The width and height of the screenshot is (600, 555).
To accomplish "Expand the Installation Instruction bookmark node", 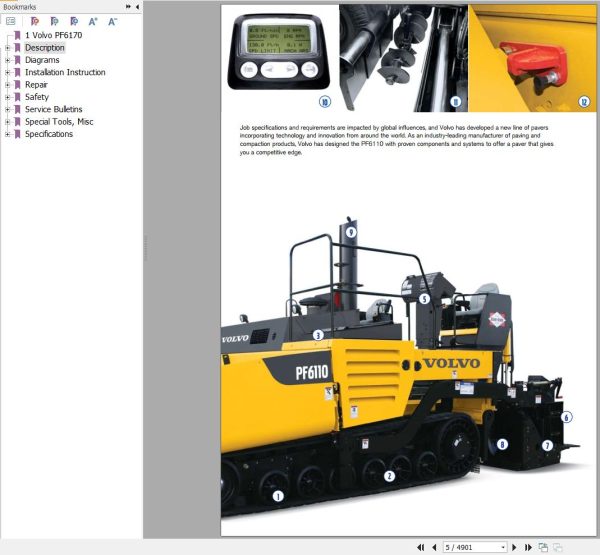I will (7, 72).
